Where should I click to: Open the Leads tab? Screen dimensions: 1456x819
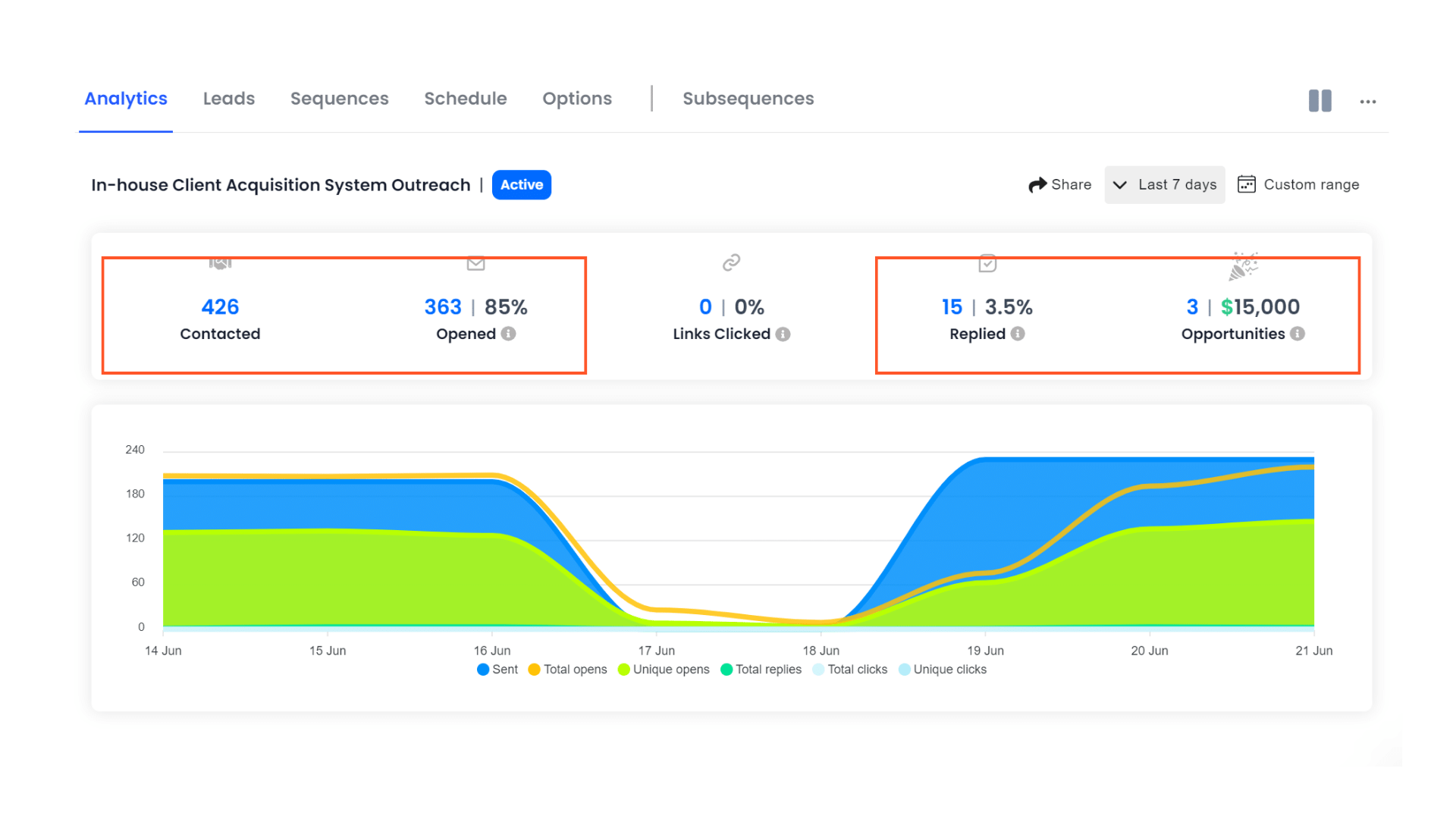[x=229, y=99]
